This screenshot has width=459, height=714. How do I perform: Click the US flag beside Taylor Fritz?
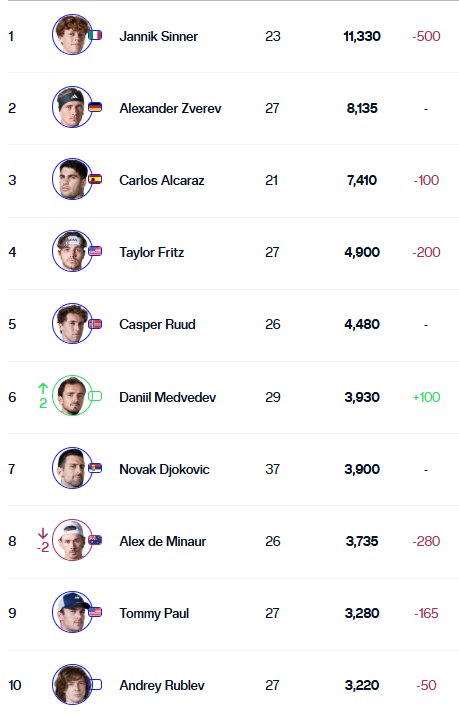coord(95,251)
